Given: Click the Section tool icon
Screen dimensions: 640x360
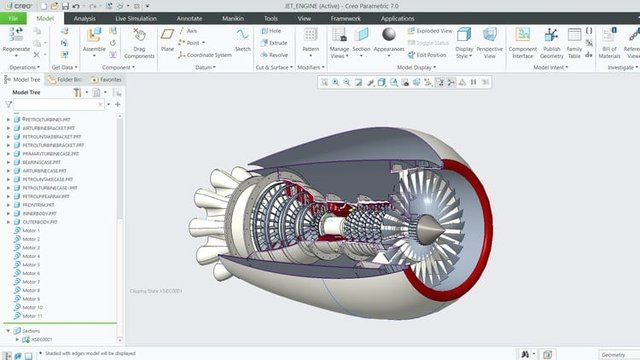Looking at the screenshot, I should (x=361, y=35).
